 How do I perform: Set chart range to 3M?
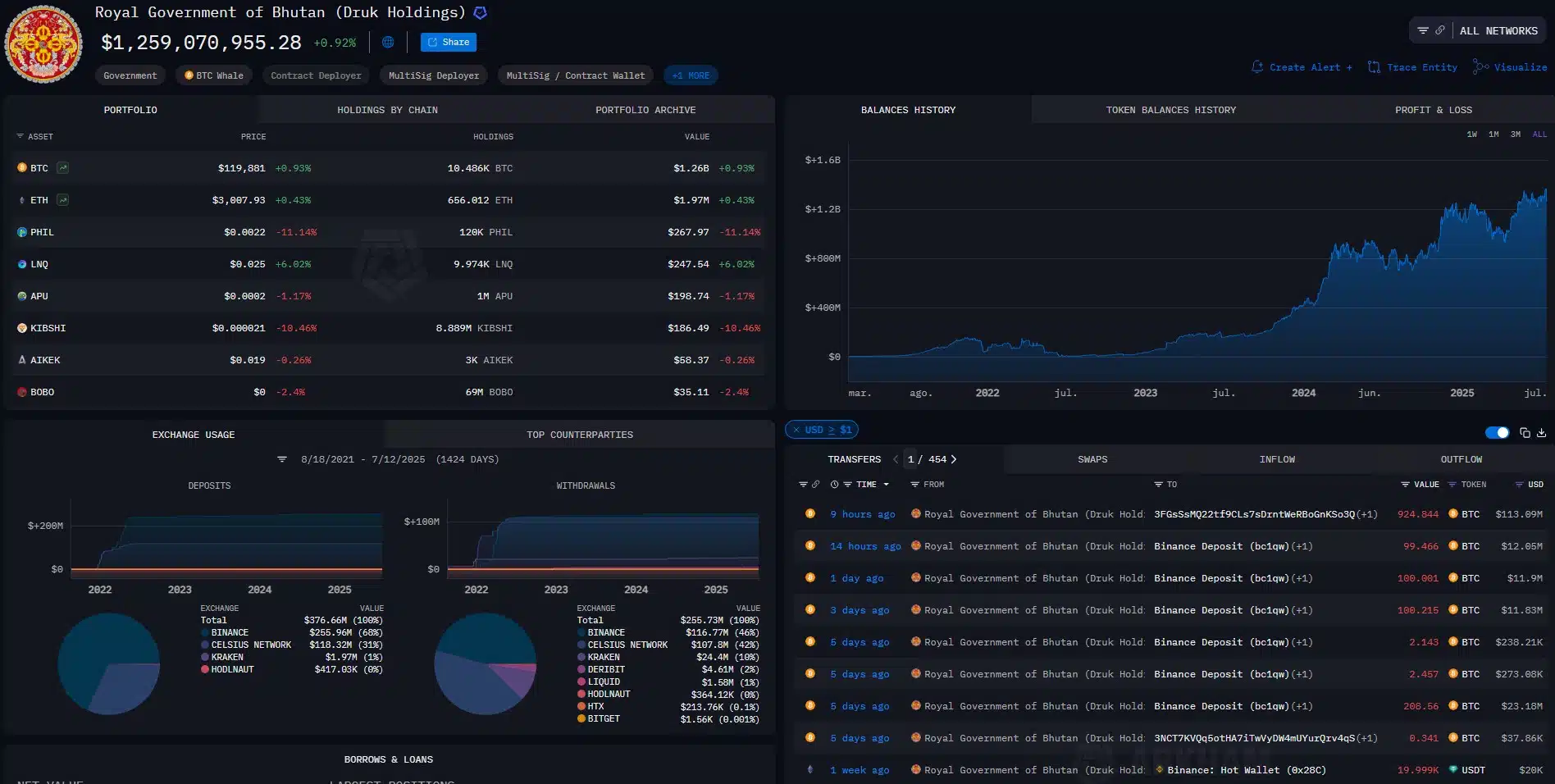tap(1516, 134)
